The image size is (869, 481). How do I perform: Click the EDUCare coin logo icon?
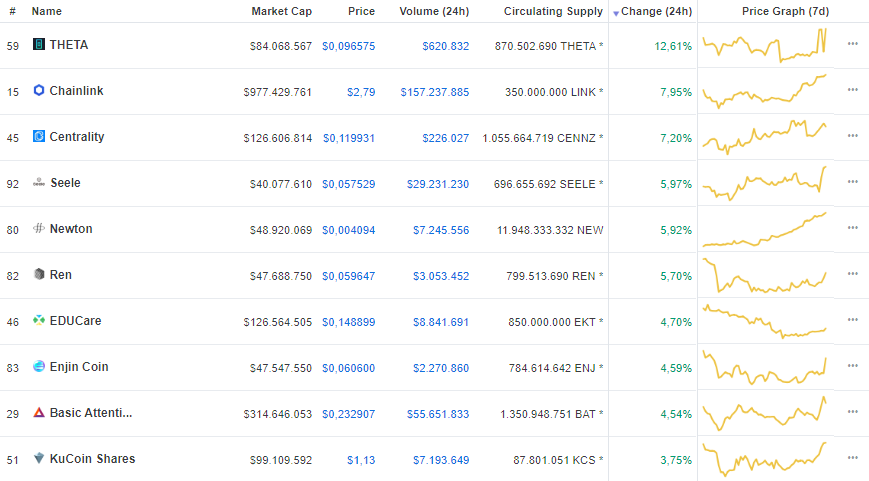pyautogui.click(x=39, y=320)
